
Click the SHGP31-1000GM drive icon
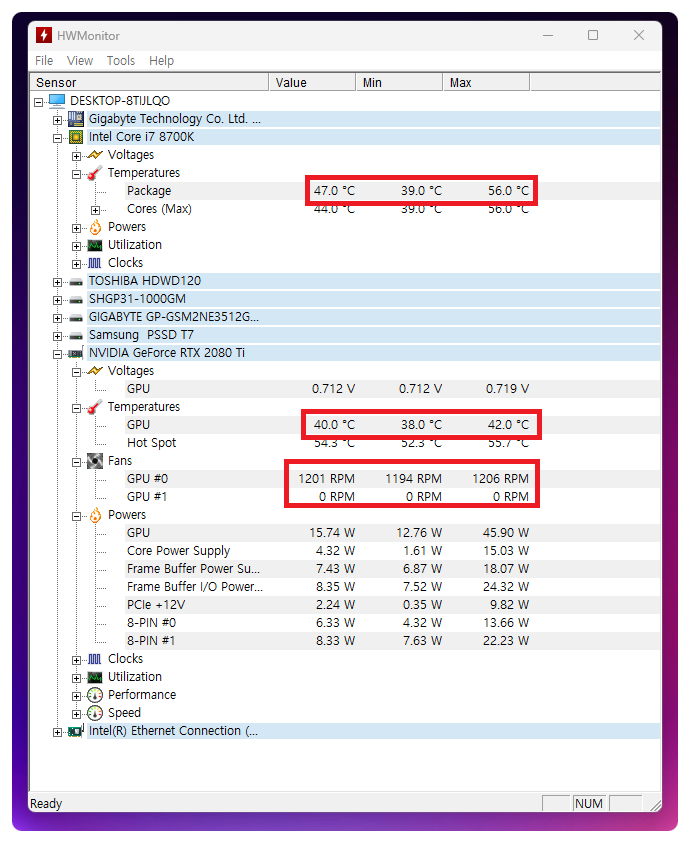pos(76,299)
